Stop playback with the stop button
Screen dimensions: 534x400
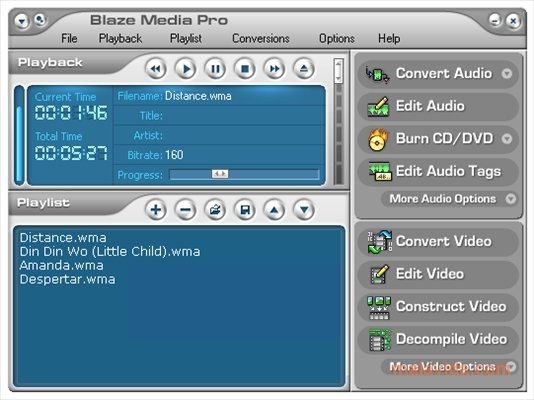click(x=245, y=69)
